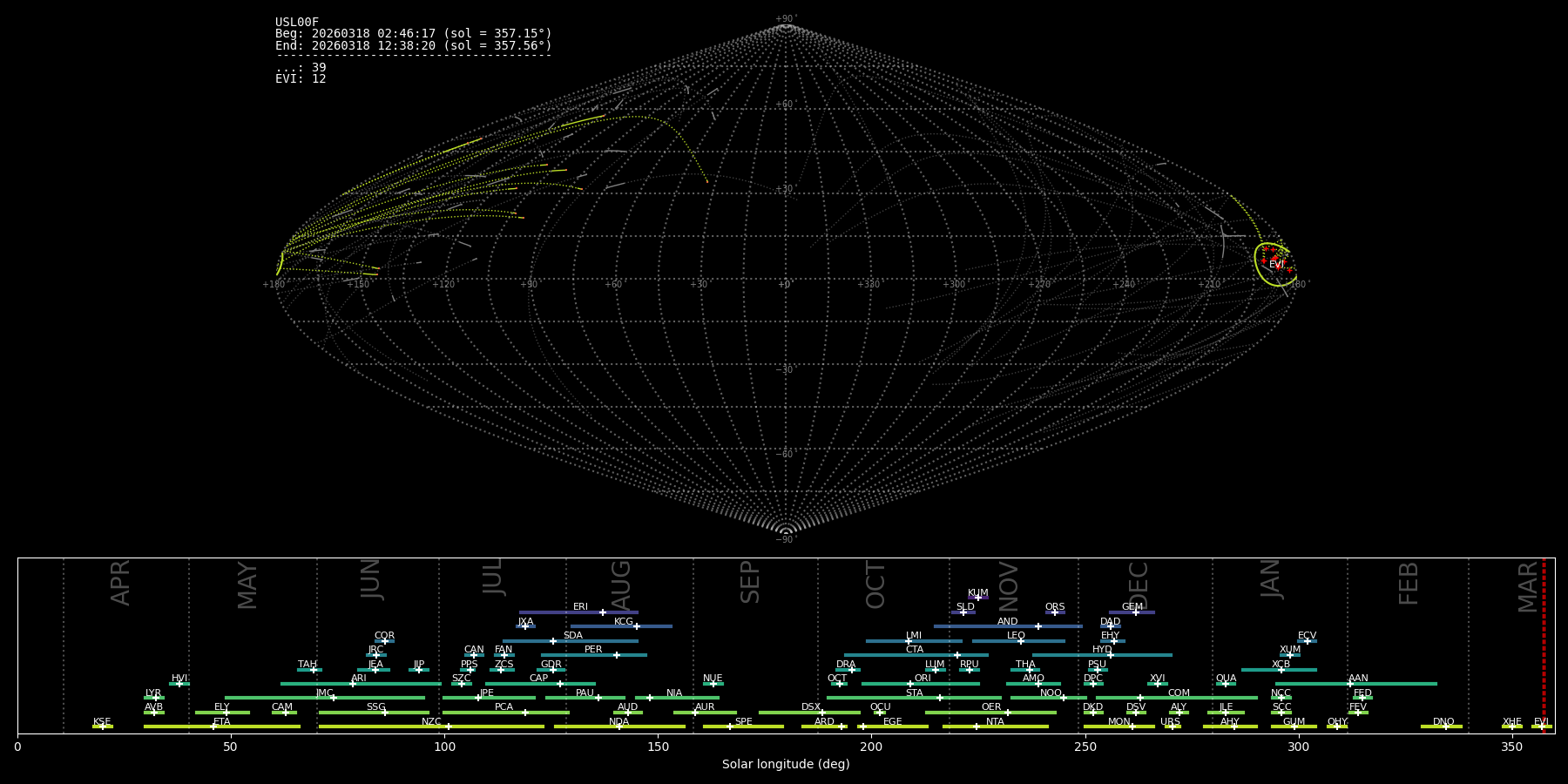
Task: Click the NDA shower label
Action: 618,722
